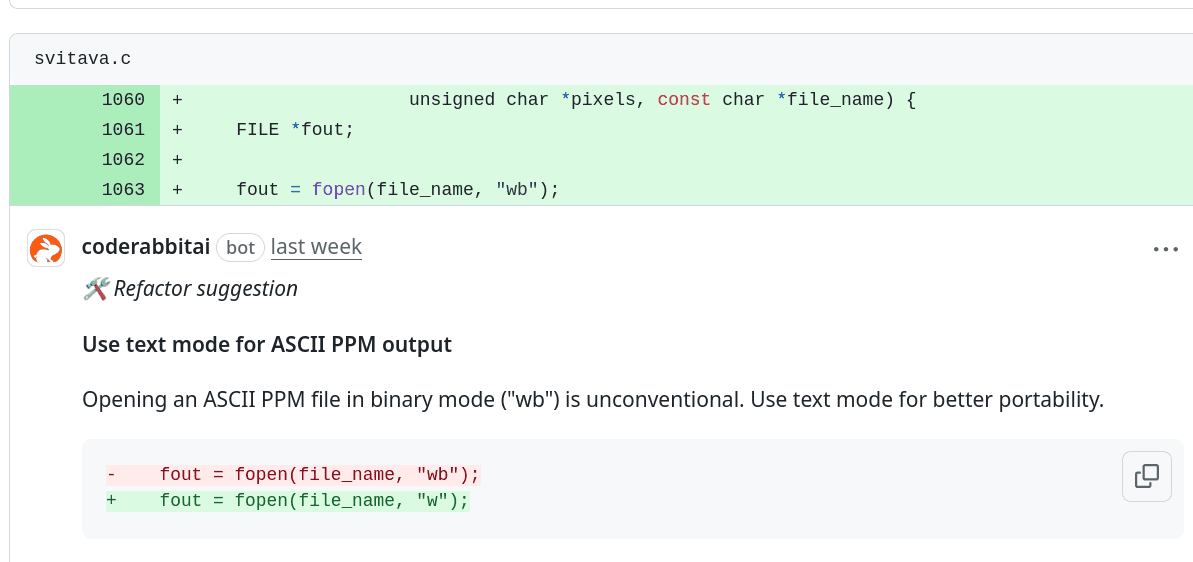Click the "FILE *fout;" code line
Screen dimensions: 1193x562
[x=295, y=130]
